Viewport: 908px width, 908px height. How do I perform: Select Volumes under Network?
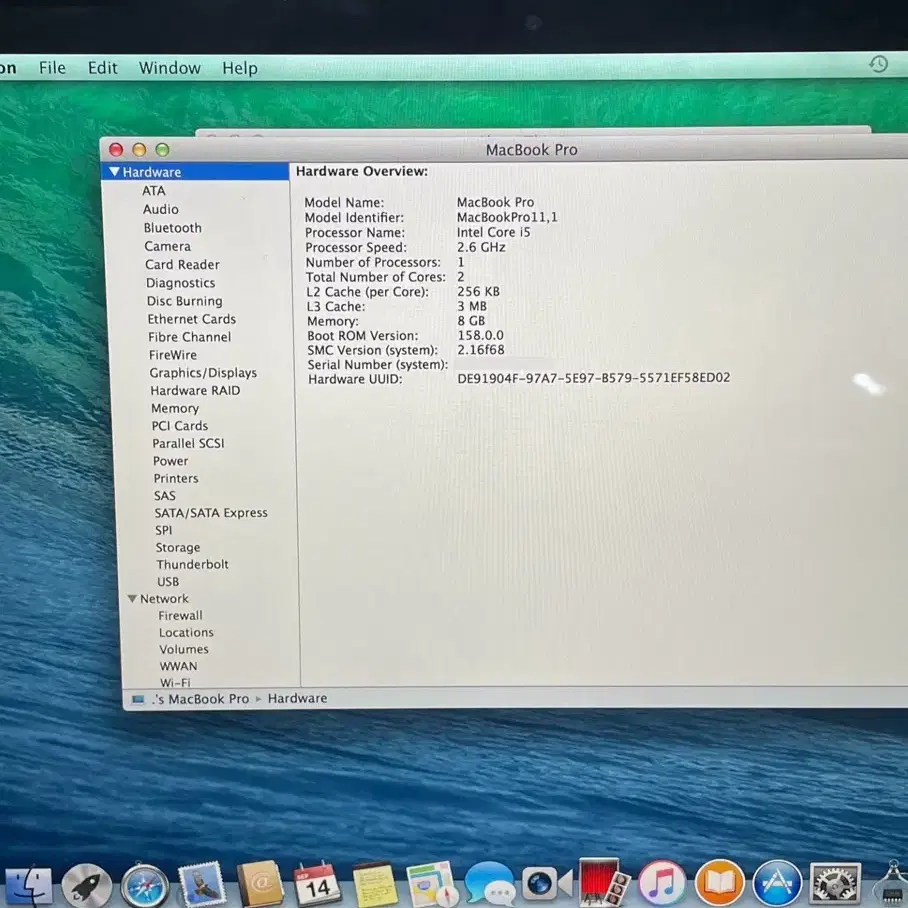[x=184, y=649]
